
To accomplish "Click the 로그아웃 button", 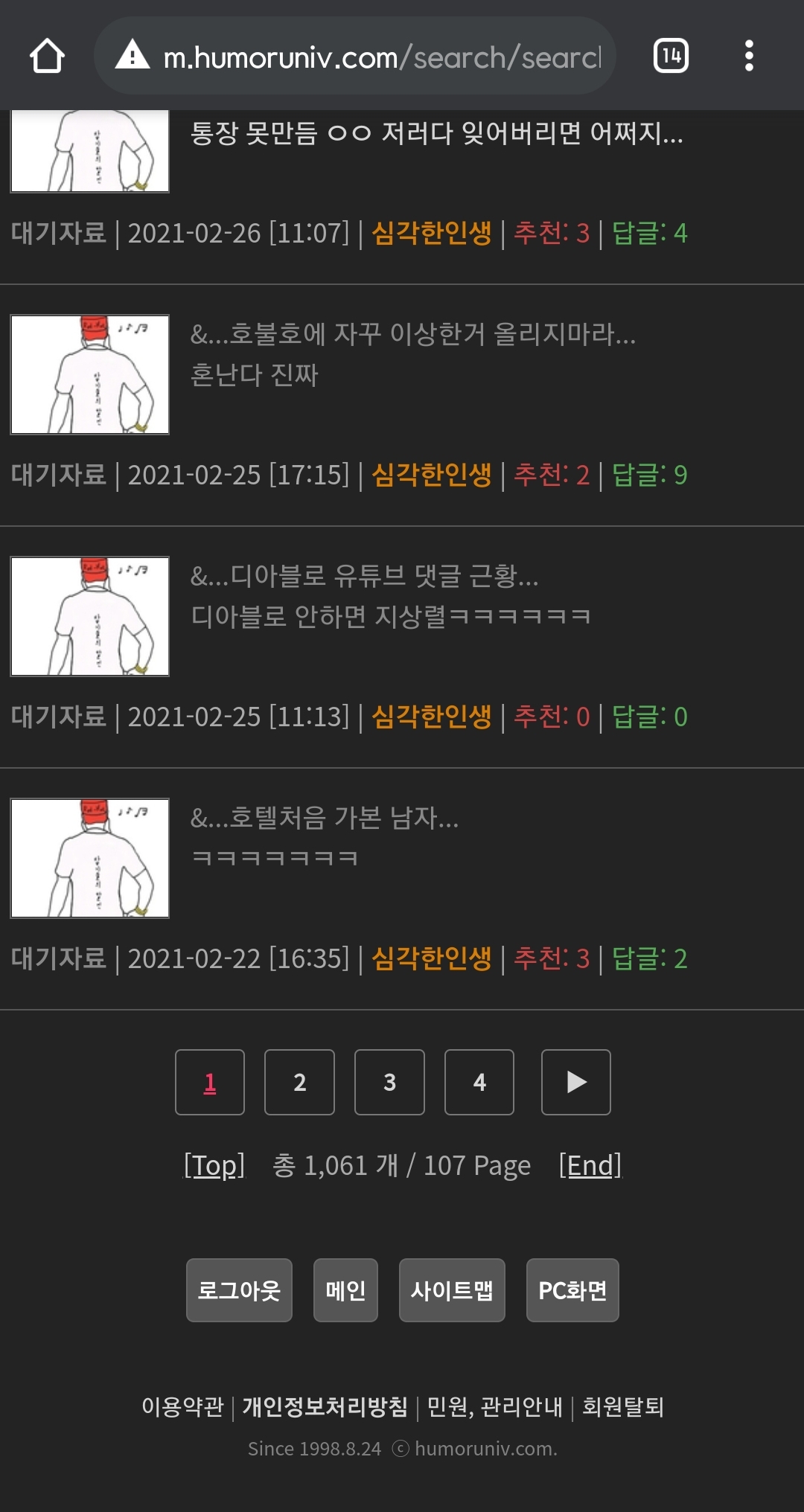I will click(x=239, y=1290).
